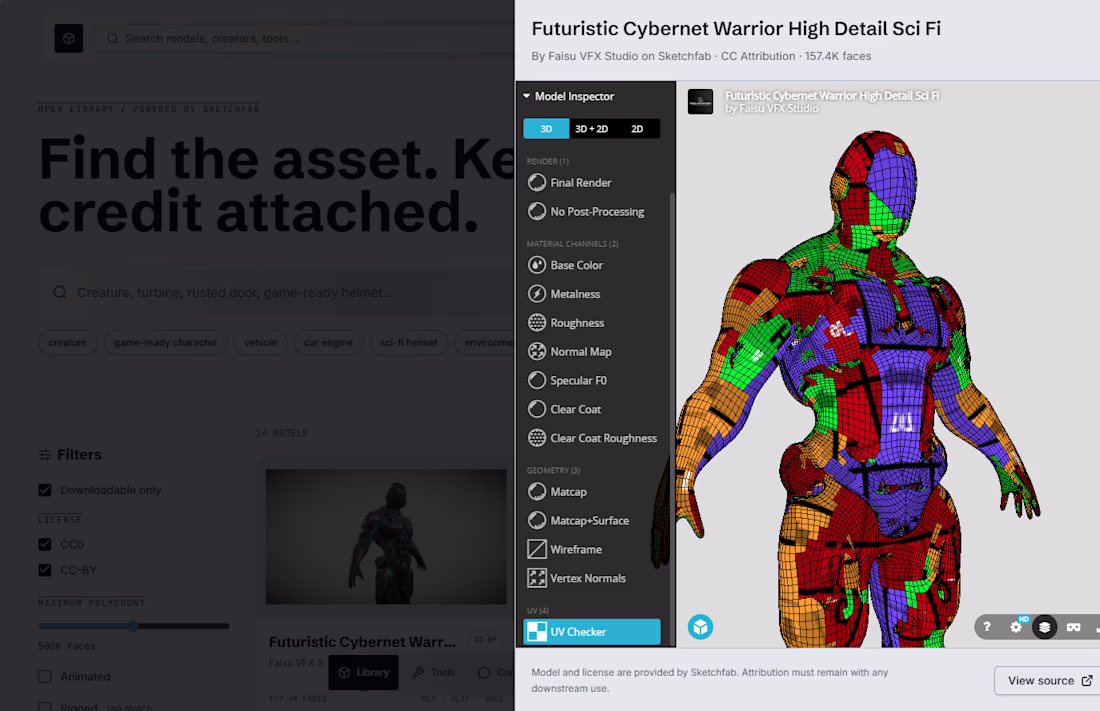Open the Library tab in bottom bar
The width and height of the screenshot is (1100, 711).
tap(363, 672)
